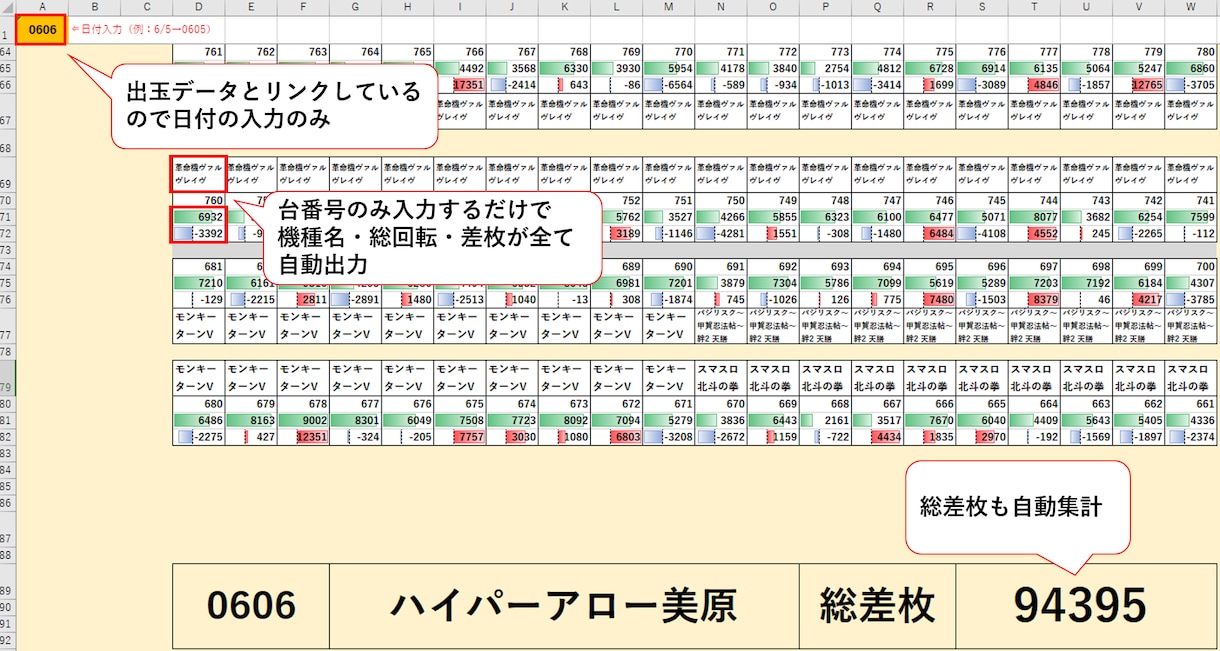Viewport: 1220px width, 651px height.
Task: Select the cell showing -3785
Action: coord(1191,299)
